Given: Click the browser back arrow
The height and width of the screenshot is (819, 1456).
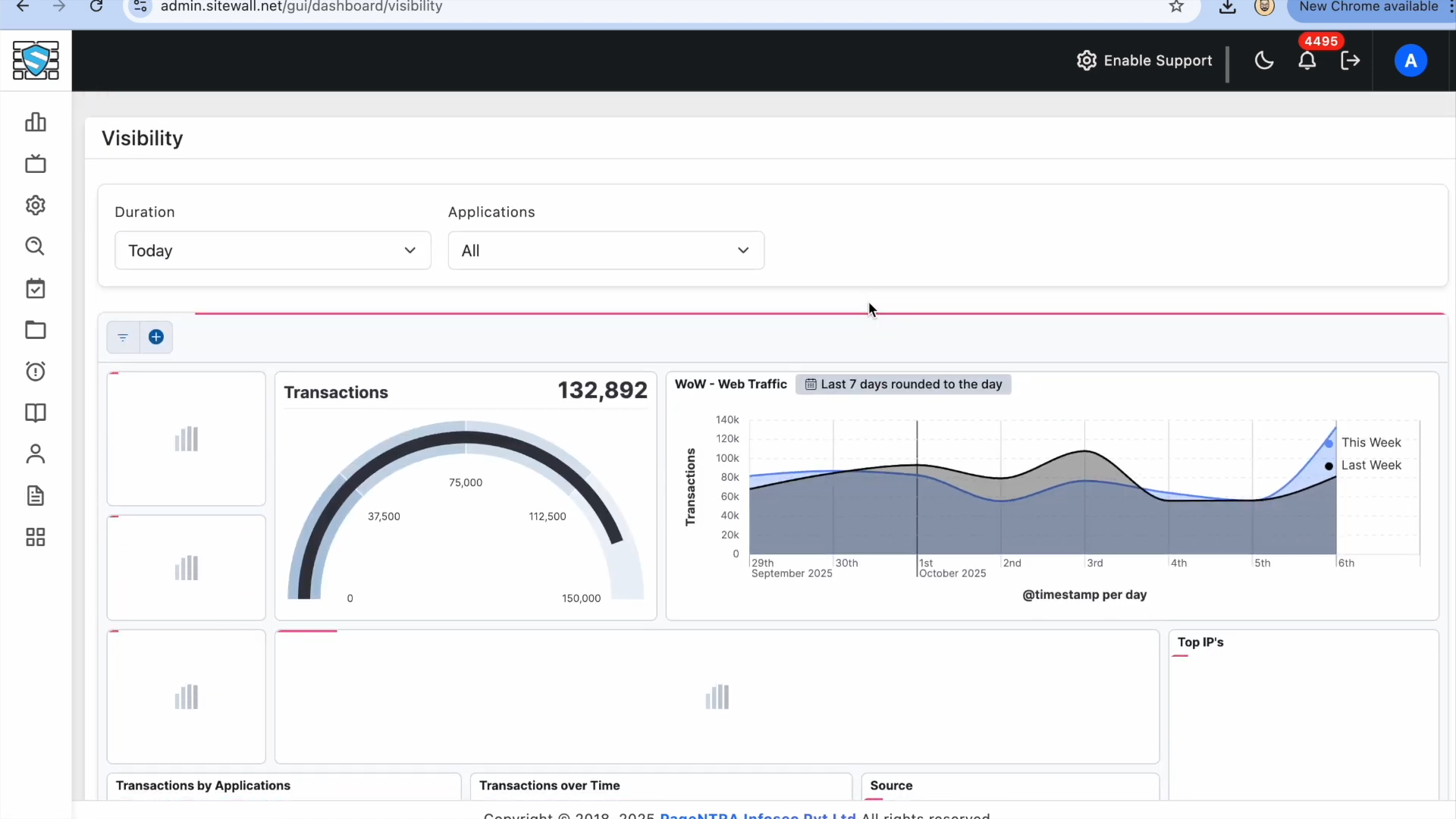Looking at the screenshot, I should click(x=23, y=7).
